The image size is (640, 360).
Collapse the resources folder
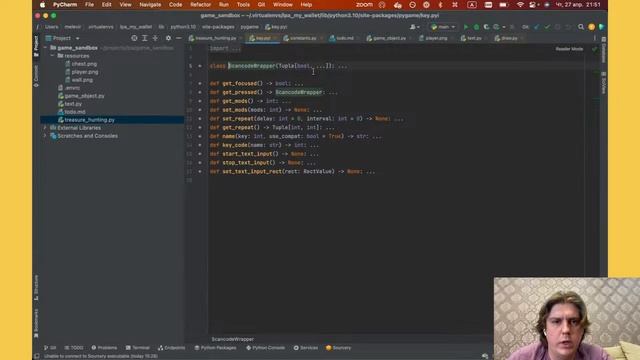52,56
